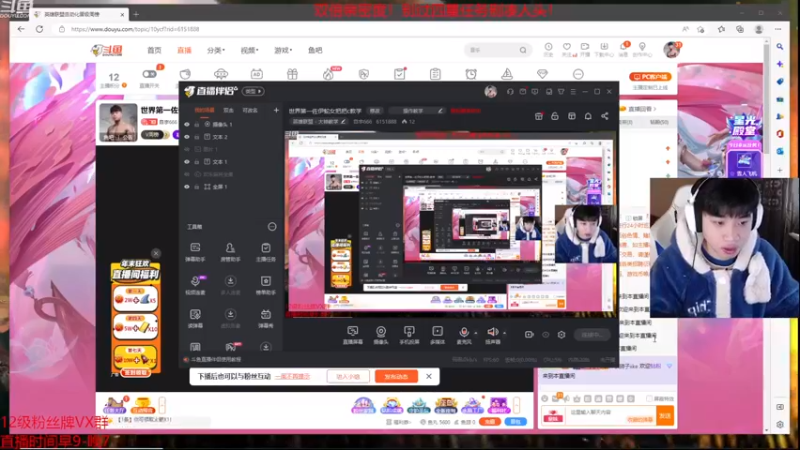Open the mode switch pill next to 直播伴侣 logo
This screenshot has width=800, height=450.
click(x=253, y=91)
